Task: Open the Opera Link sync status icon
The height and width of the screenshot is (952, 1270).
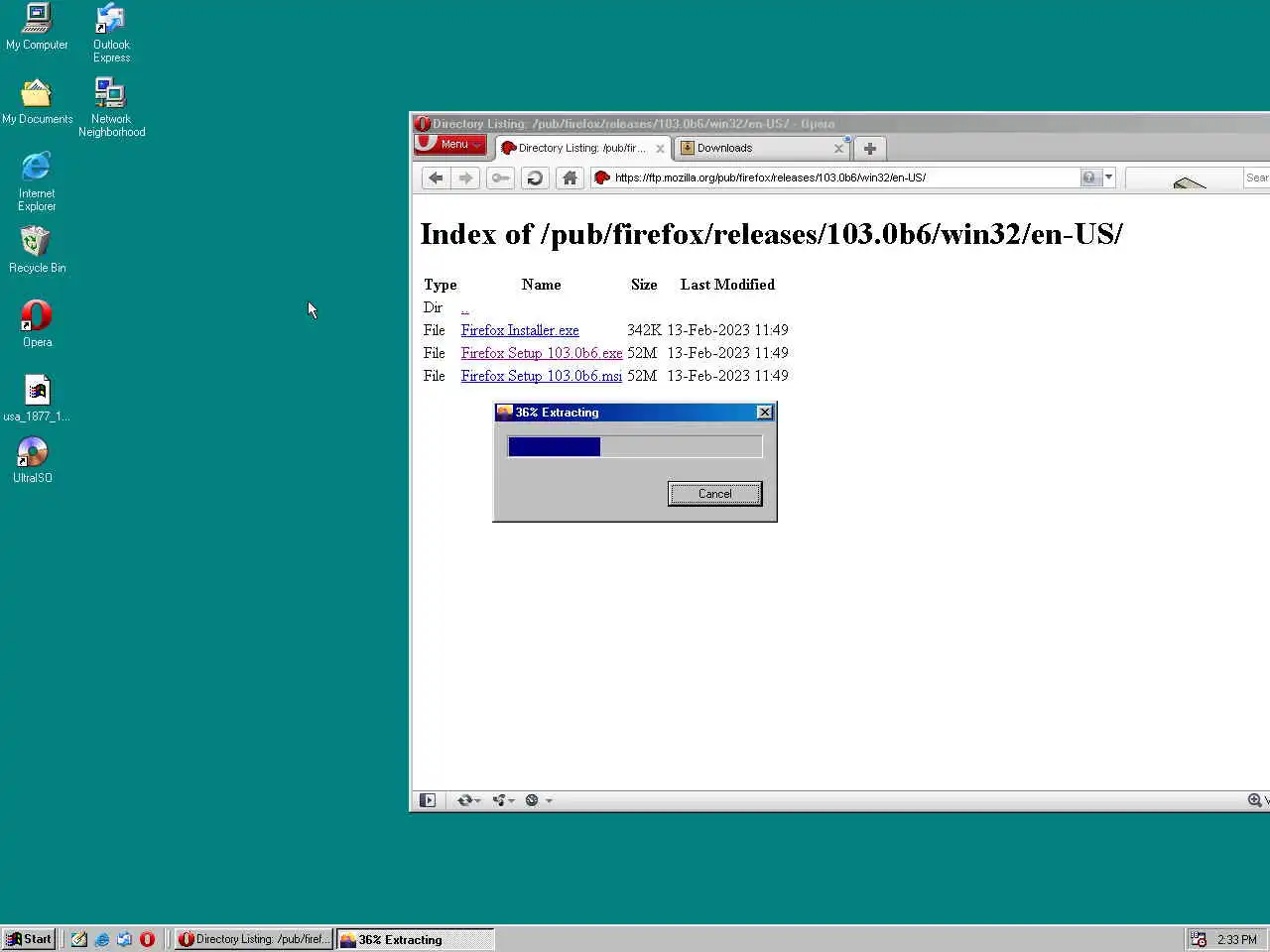Action: 468,800
